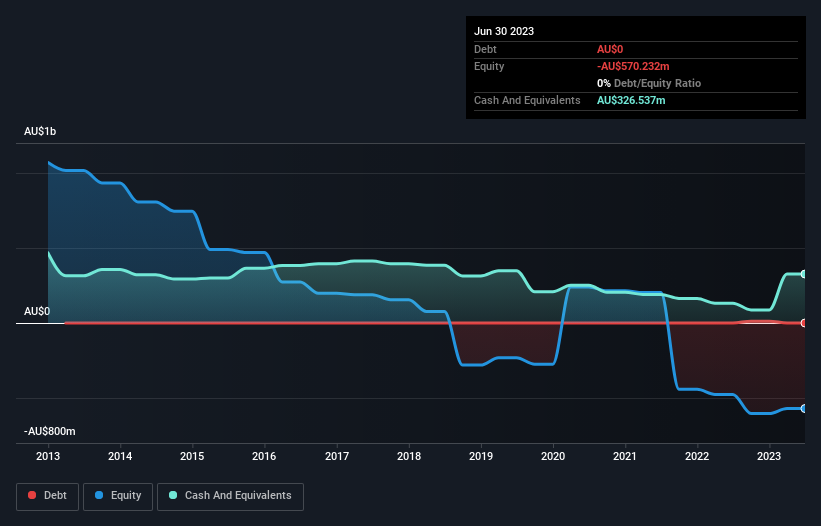Click the Jun 30 2023 tooltip date
Screen dimensions: 821x526
[504, 31]
